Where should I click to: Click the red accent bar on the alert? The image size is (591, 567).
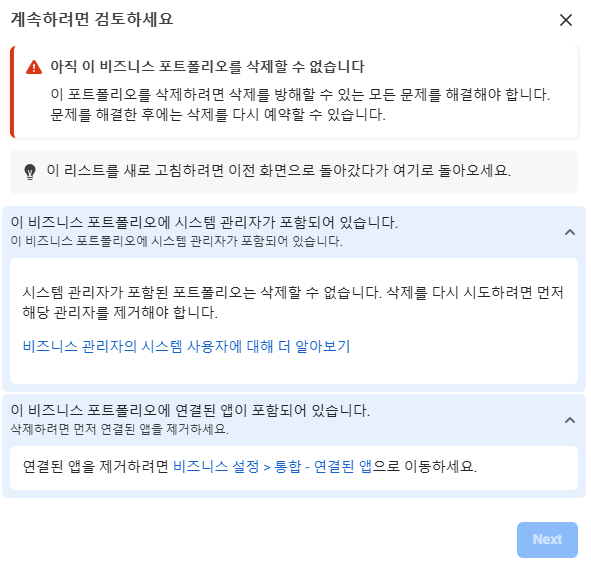pos(12,92)
